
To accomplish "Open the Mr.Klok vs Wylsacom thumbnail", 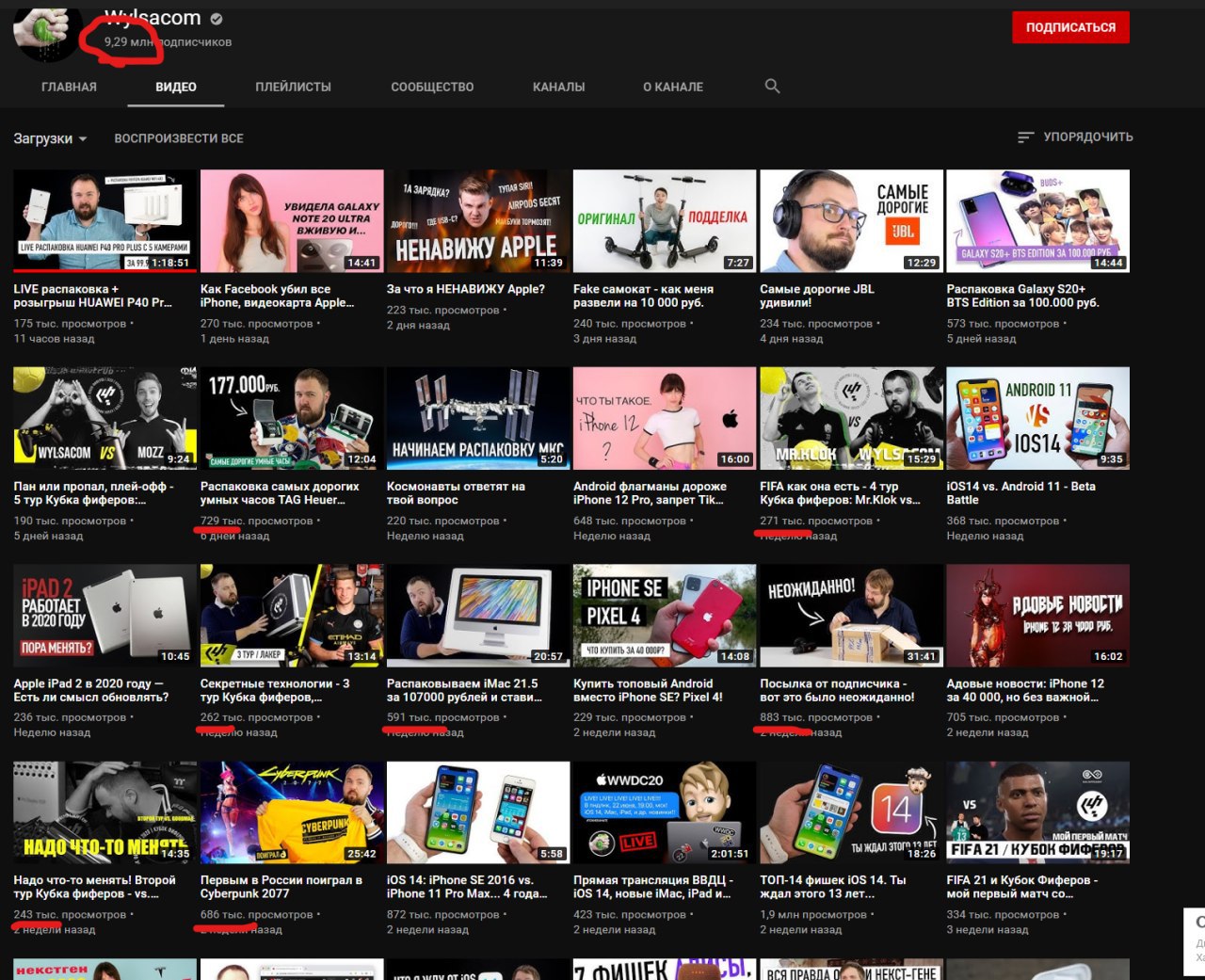I will tap(851, 418).
